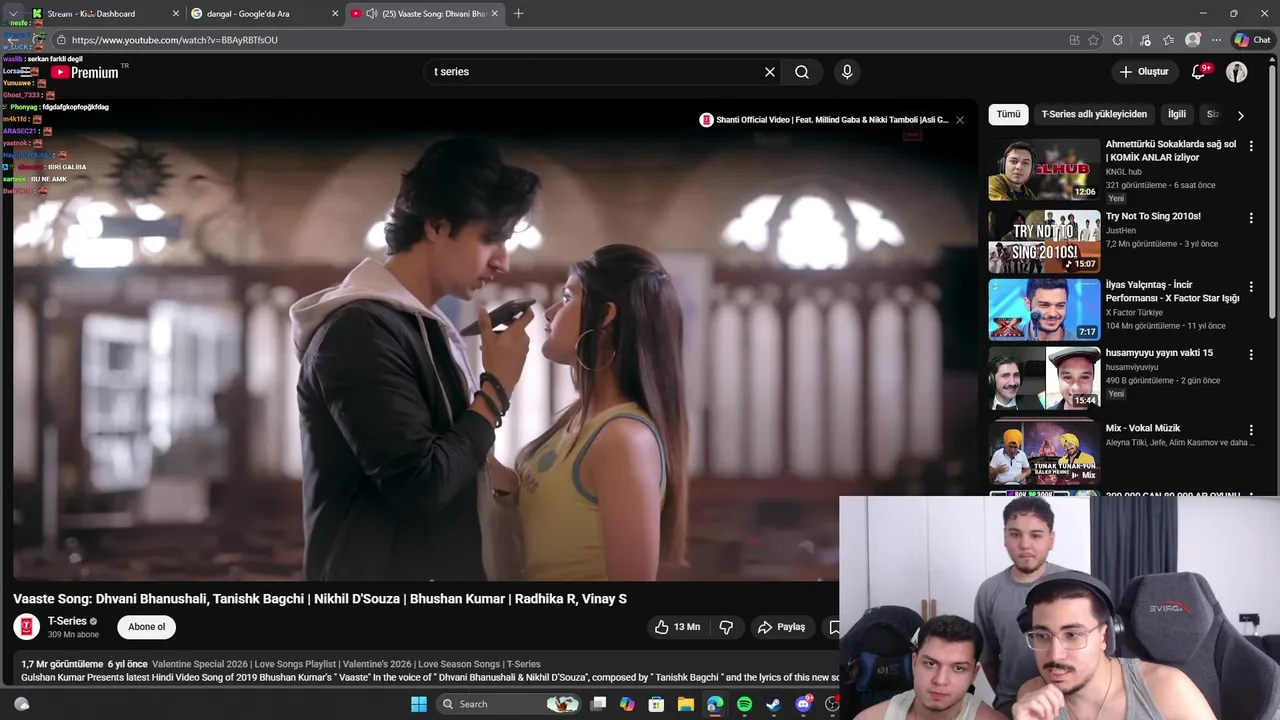The height and width of the screenshot is (720, 1280).
Task: Open the Windows Start menu
Action: point(419,704)
